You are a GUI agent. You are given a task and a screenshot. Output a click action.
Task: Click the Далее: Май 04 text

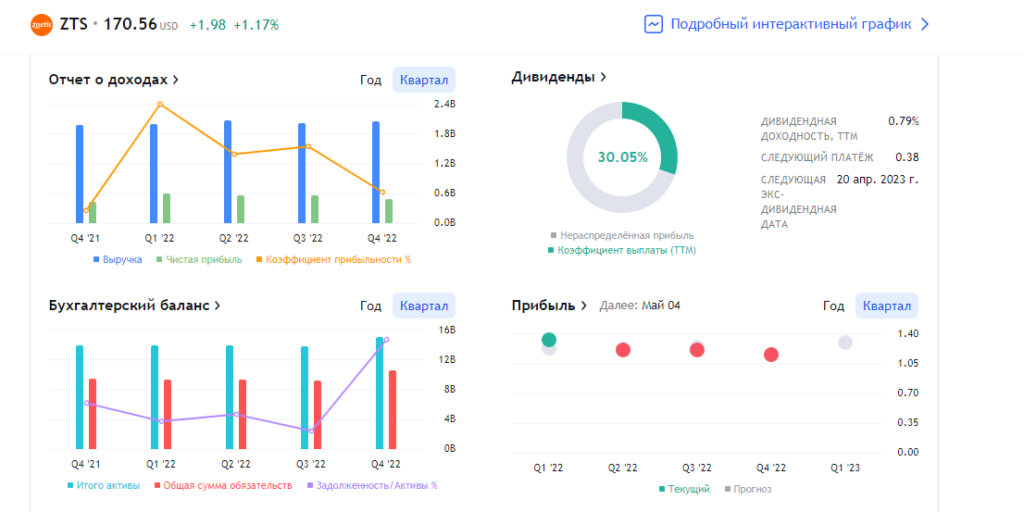click(x=640, y=305)
